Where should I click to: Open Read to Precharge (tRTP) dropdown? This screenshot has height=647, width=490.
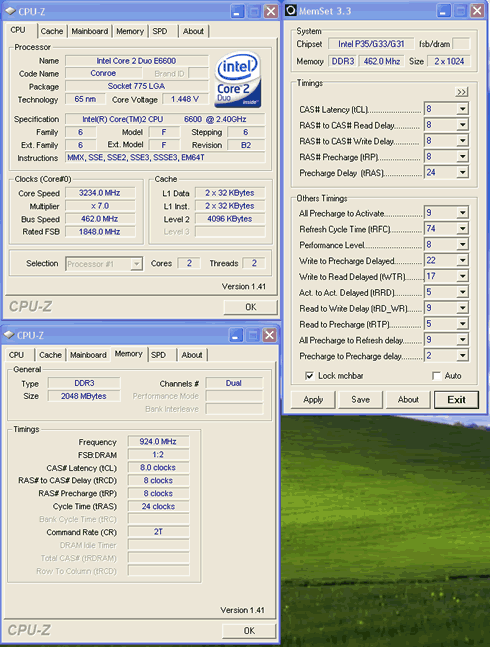462,324
